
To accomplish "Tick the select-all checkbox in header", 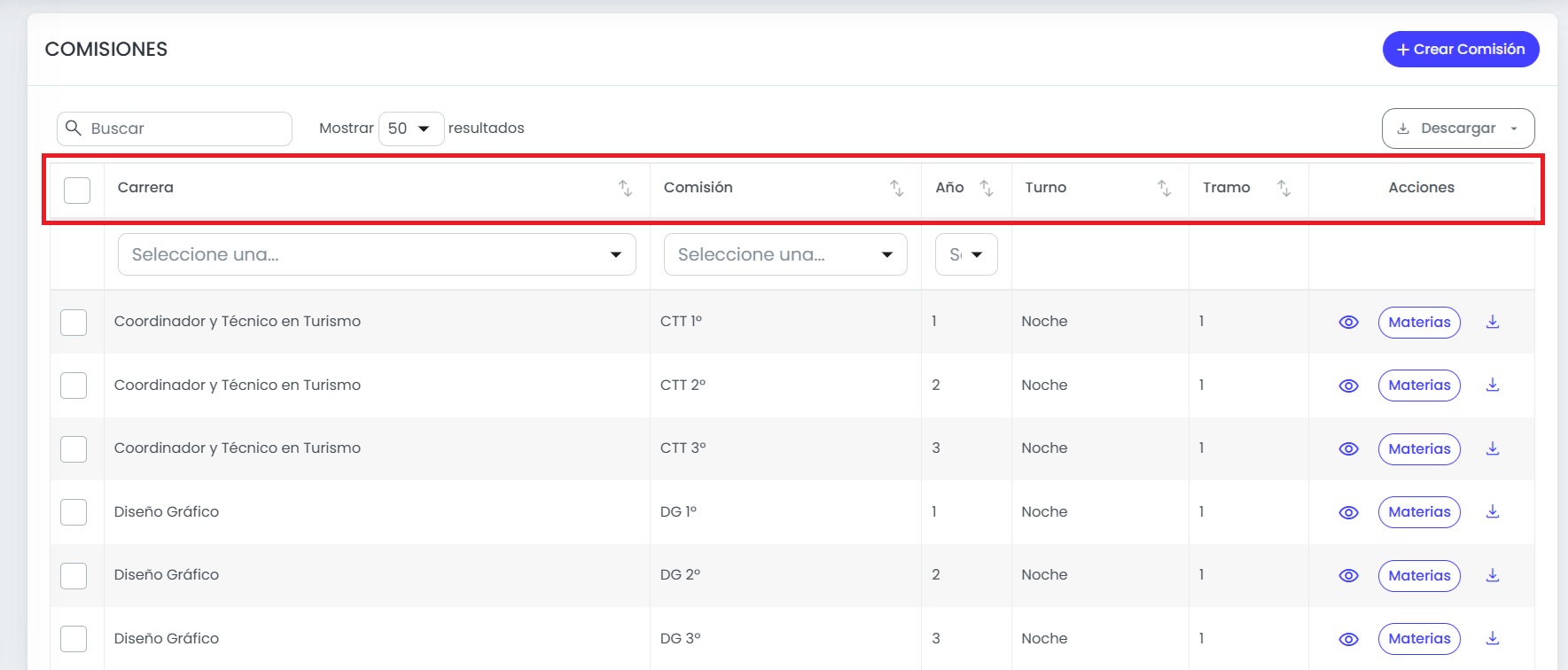I will point(77,190).
